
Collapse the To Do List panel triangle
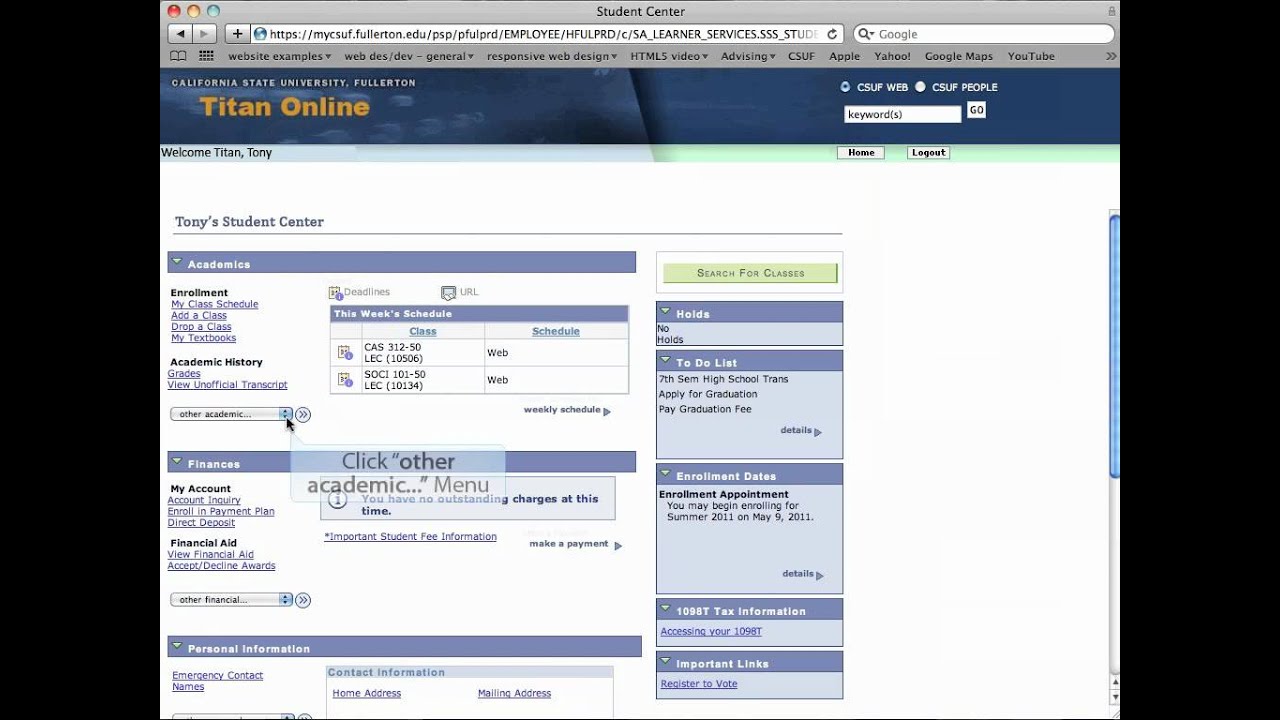tap(665, 361)
